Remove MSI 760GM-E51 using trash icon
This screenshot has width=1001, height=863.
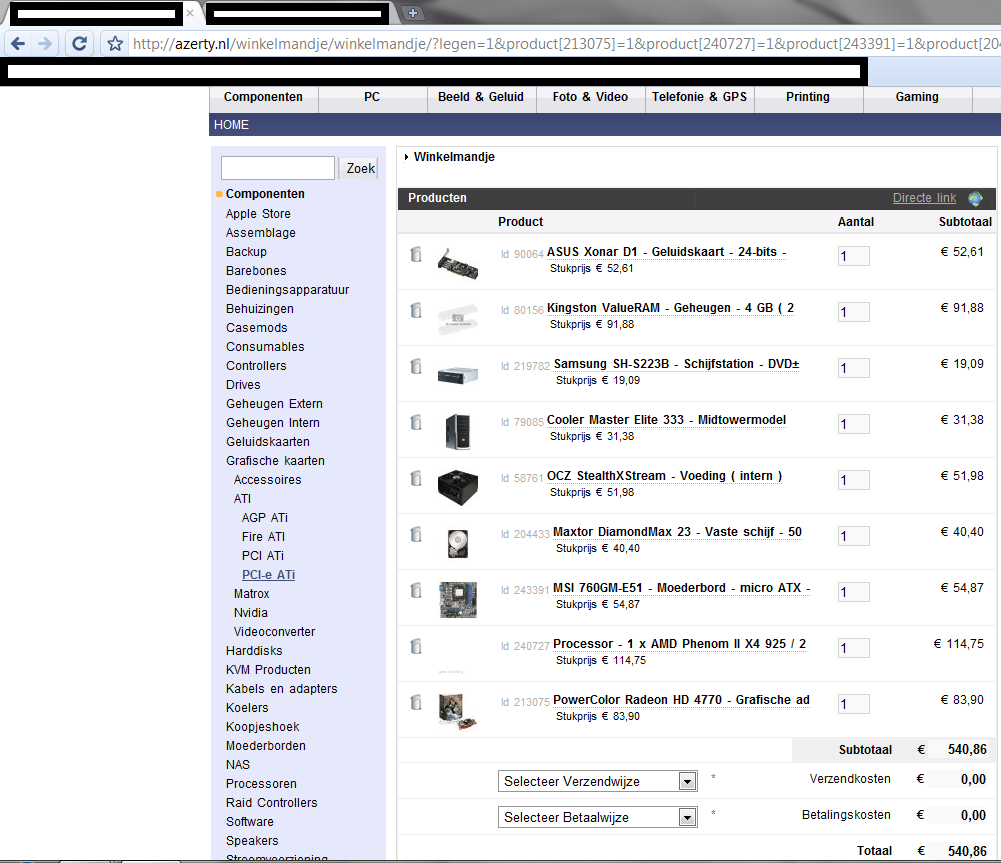416,590
